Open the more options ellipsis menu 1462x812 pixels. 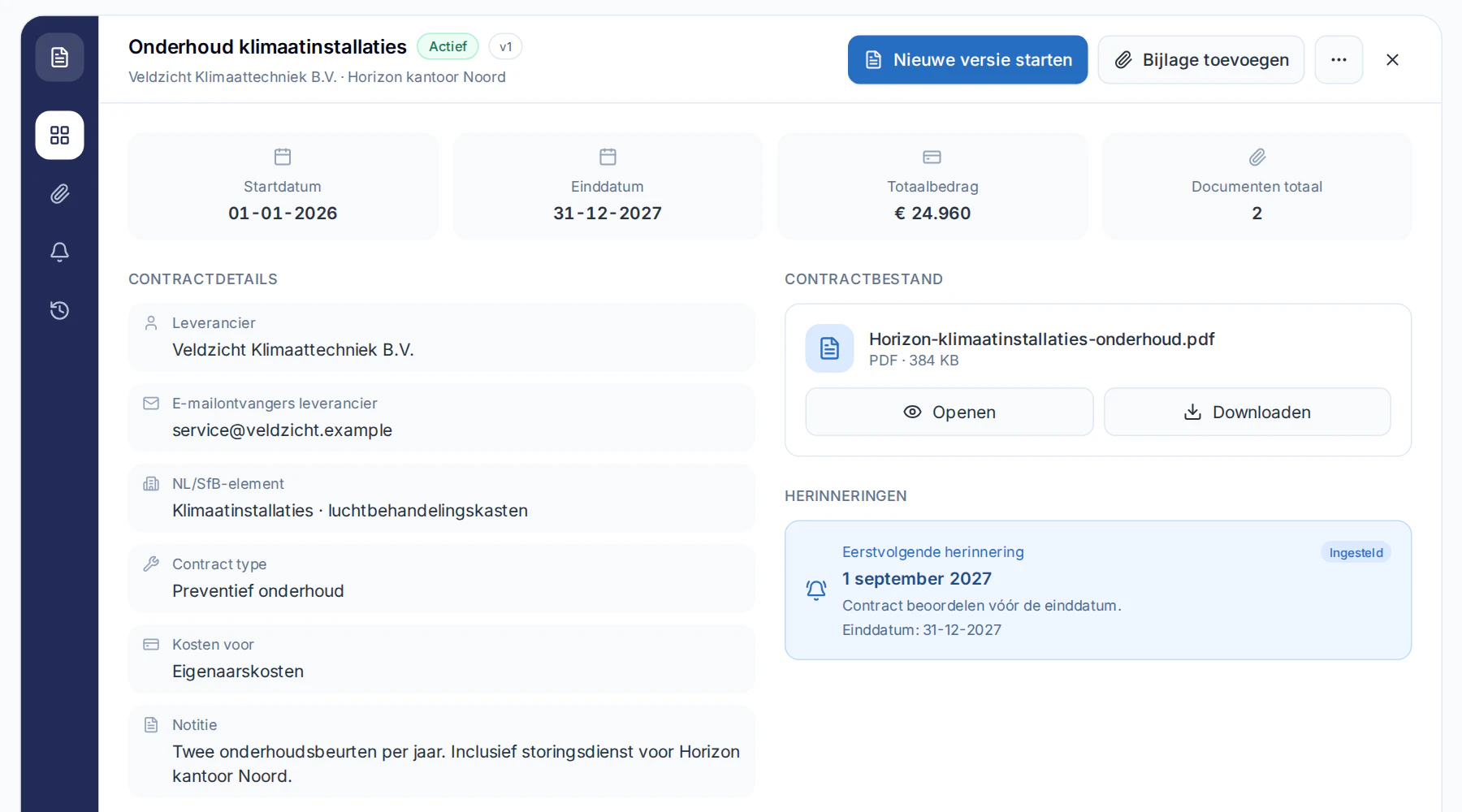[1339, 60]
